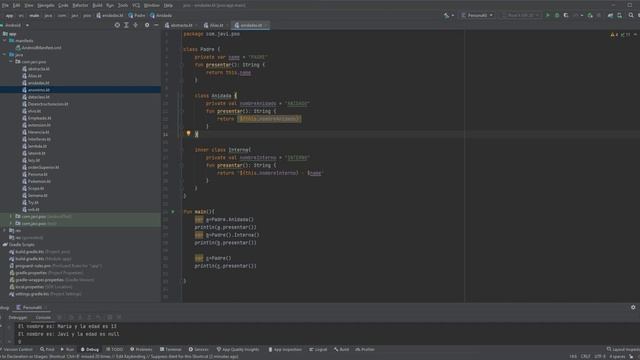The width and height of the screenshot is (640, 360).
Task: Open the Debug tool window button
Action: tap(90, 349)
